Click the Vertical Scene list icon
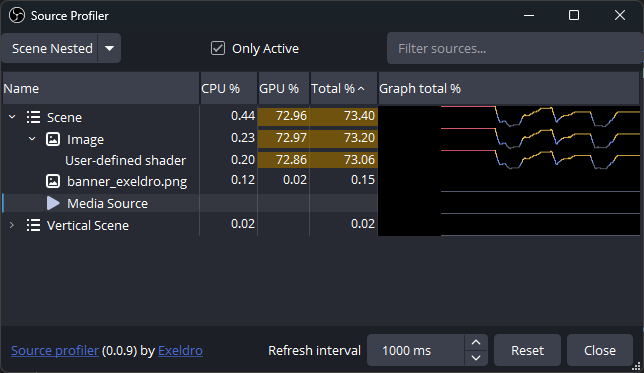 (33, 225)
